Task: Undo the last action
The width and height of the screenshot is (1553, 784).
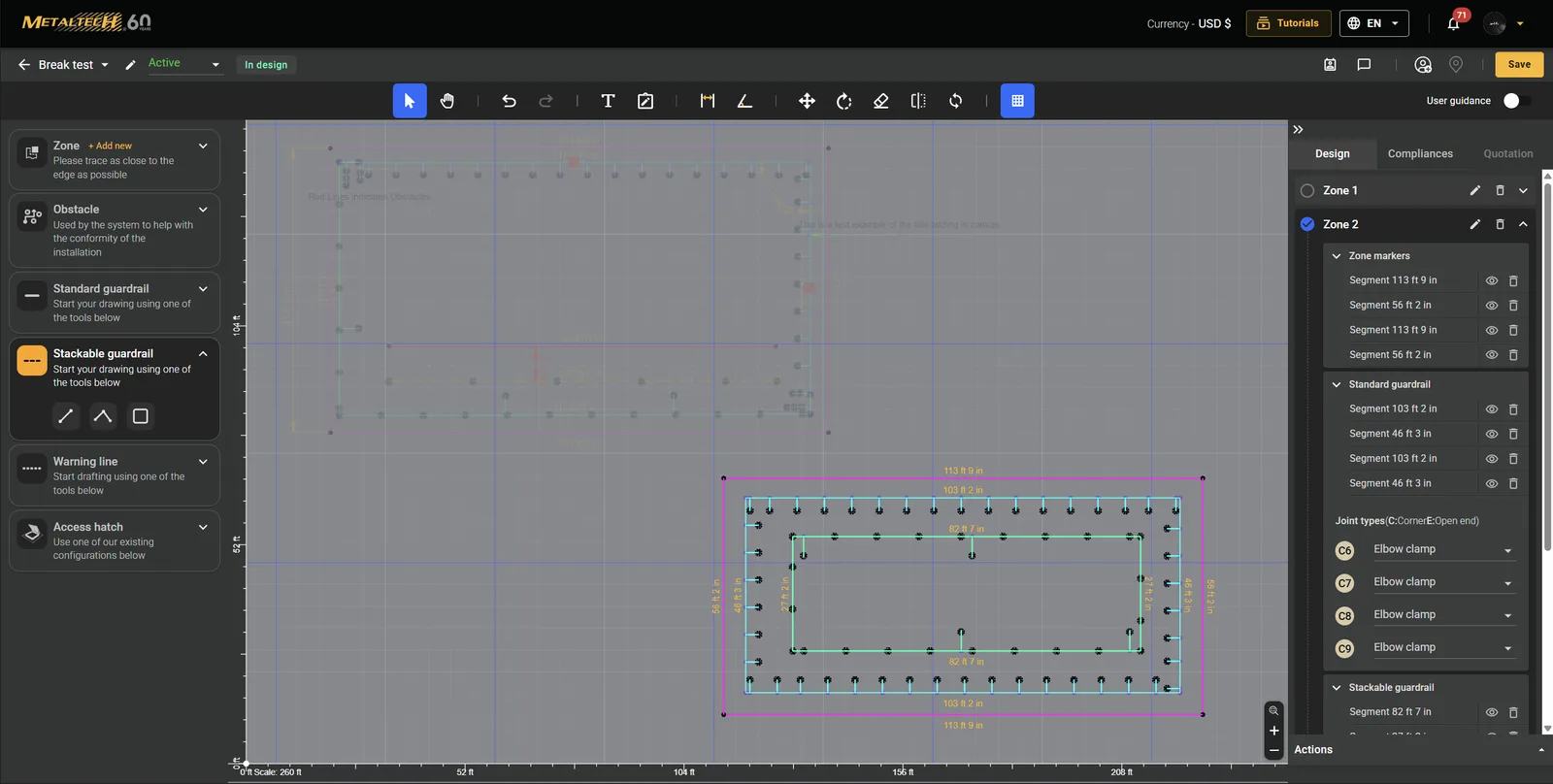Action: click(x=509, y=101)
